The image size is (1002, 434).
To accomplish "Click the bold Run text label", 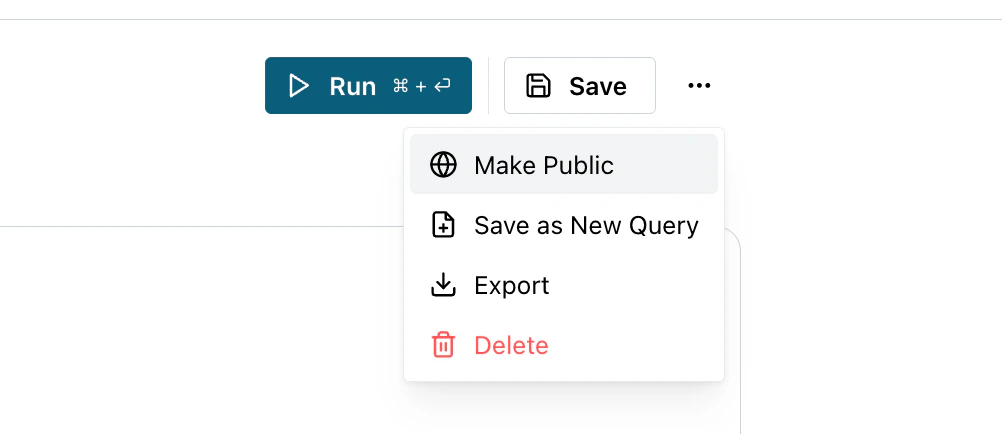I will pos(352,86).
